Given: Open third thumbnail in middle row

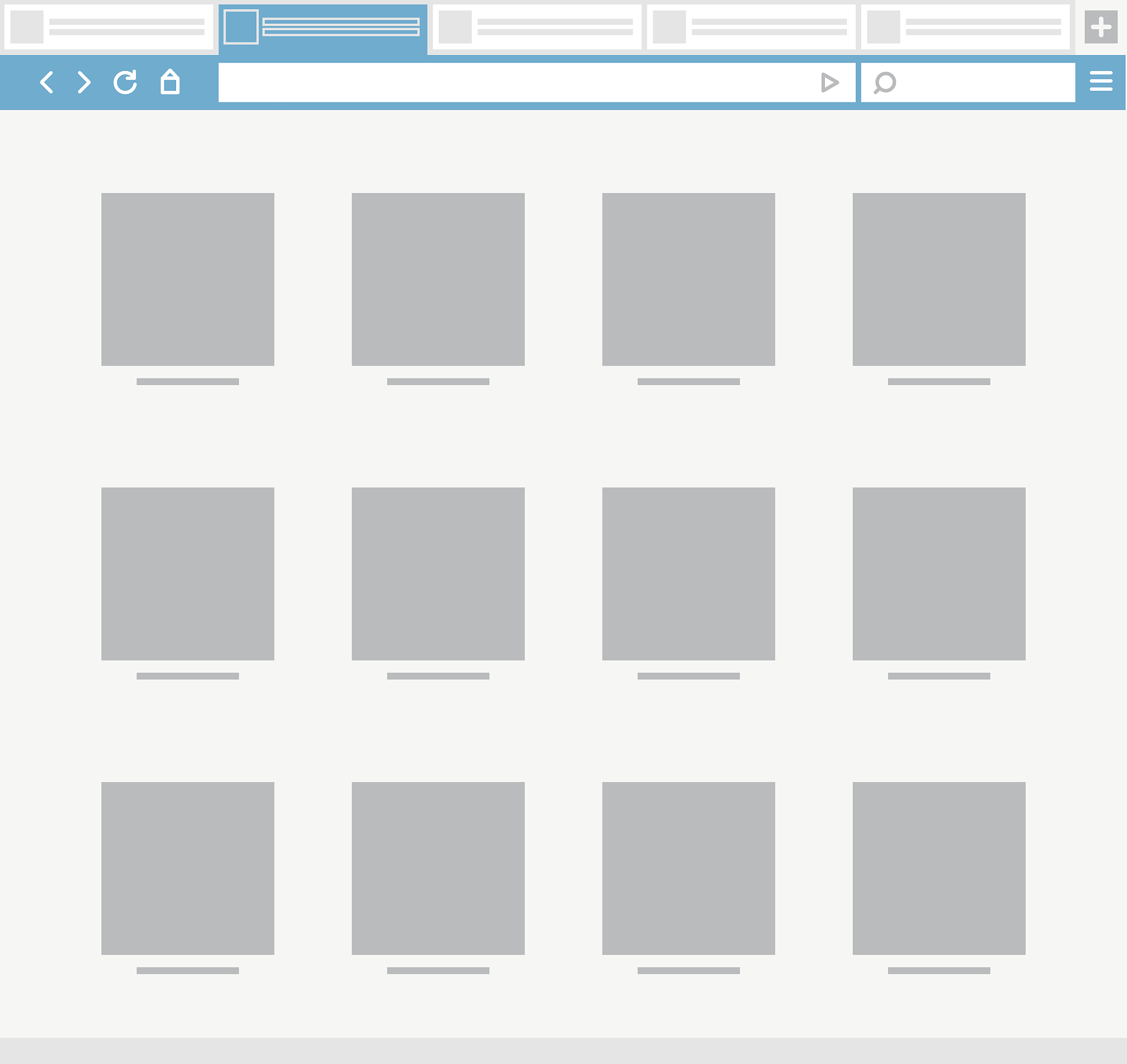Looking at the screenshot, I should pyautogui.click(x=688, y=573).
